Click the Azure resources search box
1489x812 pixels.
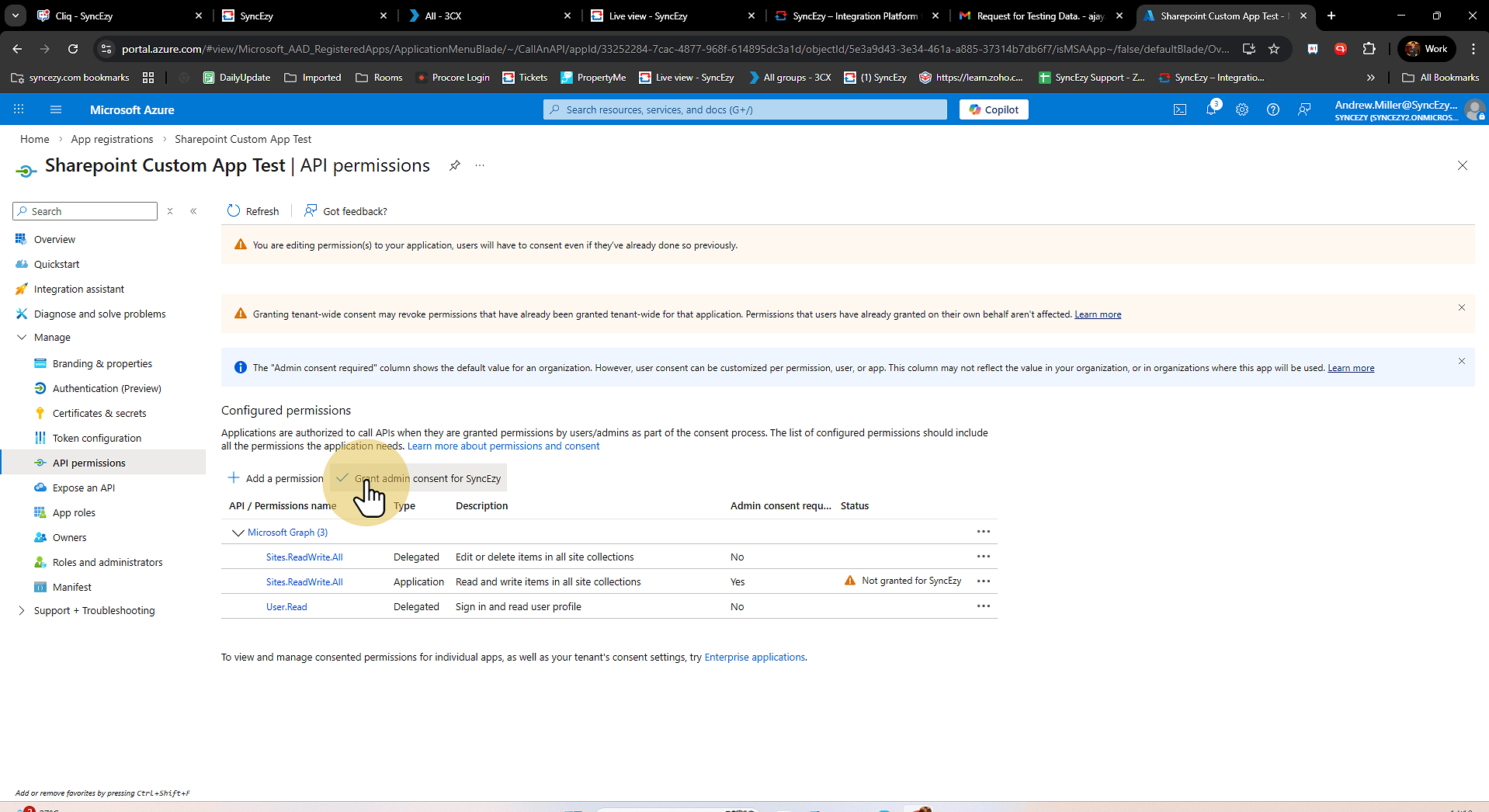tap(745, 109)
